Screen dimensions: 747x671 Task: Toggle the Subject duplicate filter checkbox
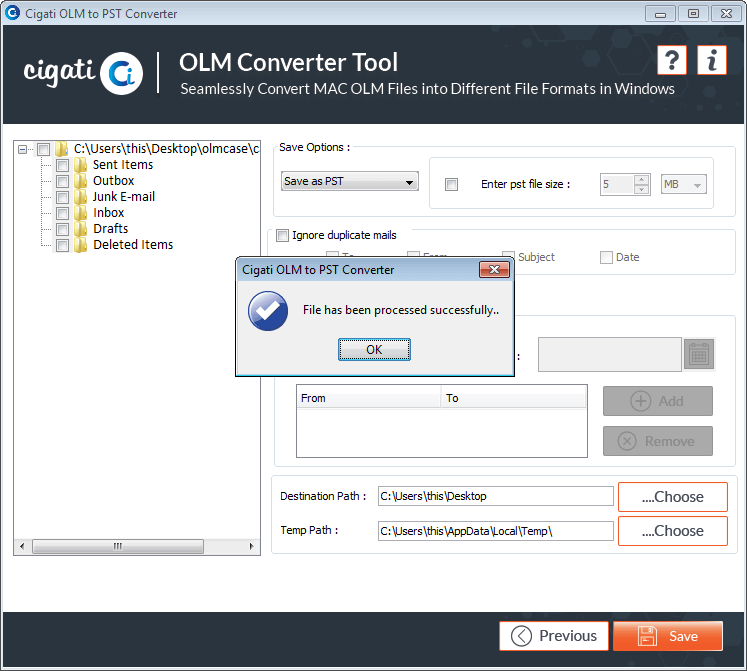click(508, 257)
